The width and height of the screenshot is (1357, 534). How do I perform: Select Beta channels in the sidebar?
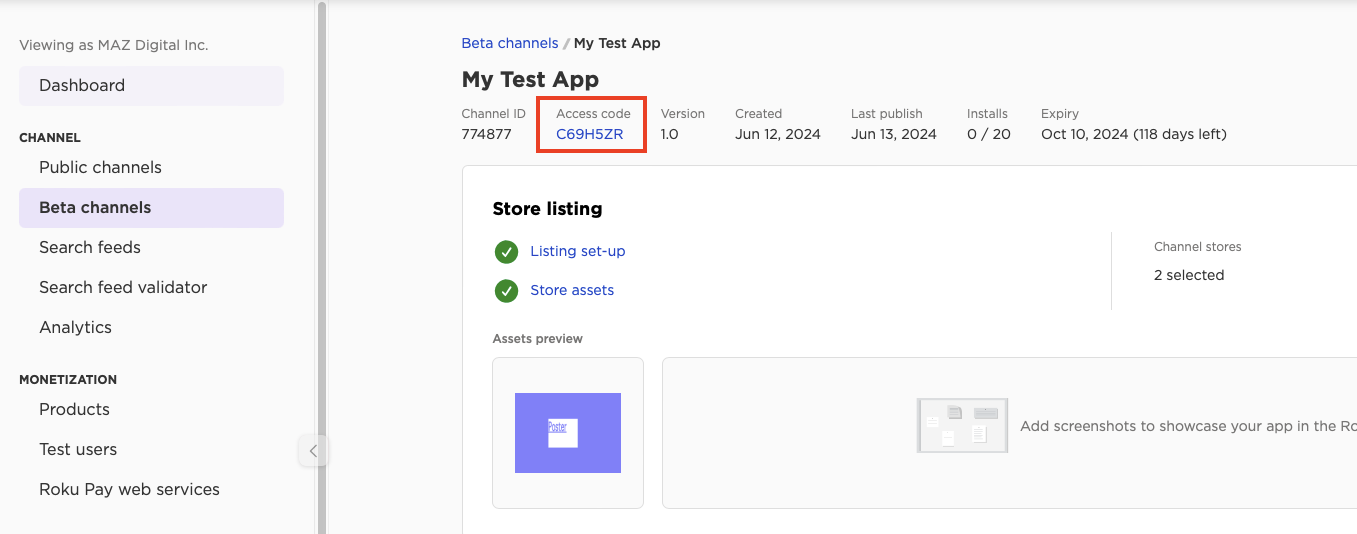click(x=151, y=208)
